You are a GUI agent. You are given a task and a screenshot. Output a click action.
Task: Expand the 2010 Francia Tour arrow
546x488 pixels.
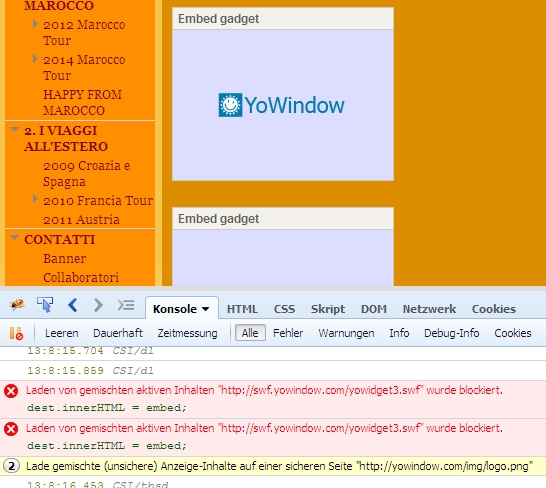click(35, 199)
